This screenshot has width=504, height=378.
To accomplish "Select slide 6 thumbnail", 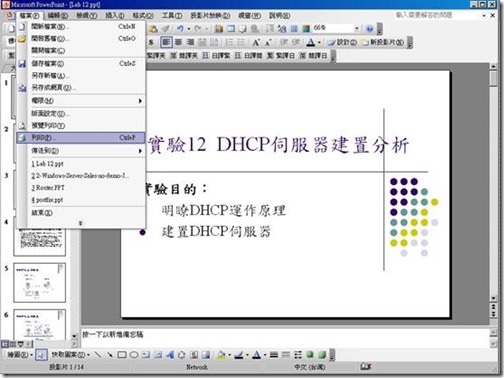I will click(x=40, y=325).
